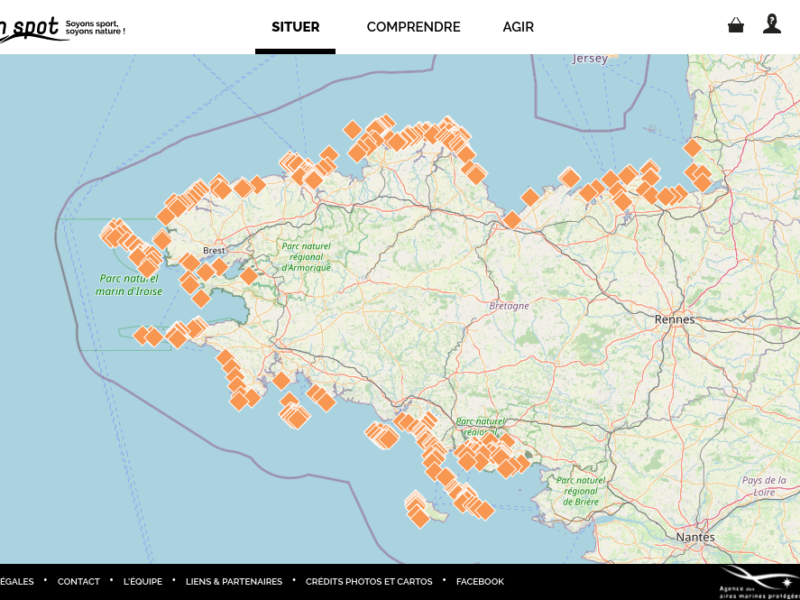Image resolution: width=800 pixels, height=600 pixels.
Task: Select the isolated orange marker north of Bretagne label
Action: (512, 220)
